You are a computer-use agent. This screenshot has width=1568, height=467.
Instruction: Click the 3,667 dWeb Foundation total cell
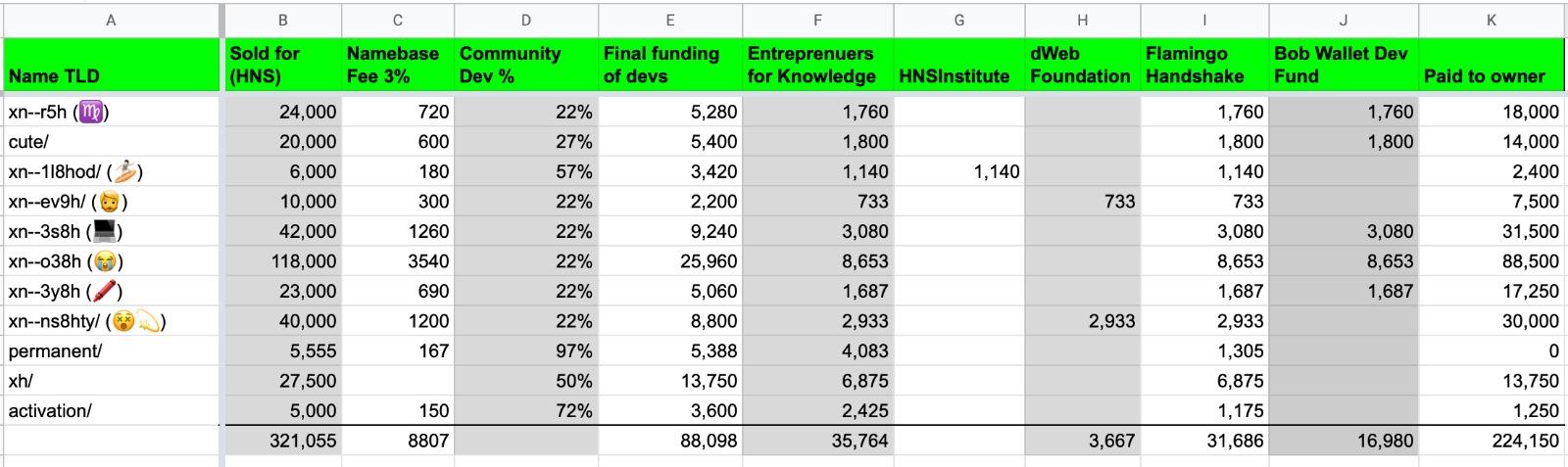tap(1082, 442)
